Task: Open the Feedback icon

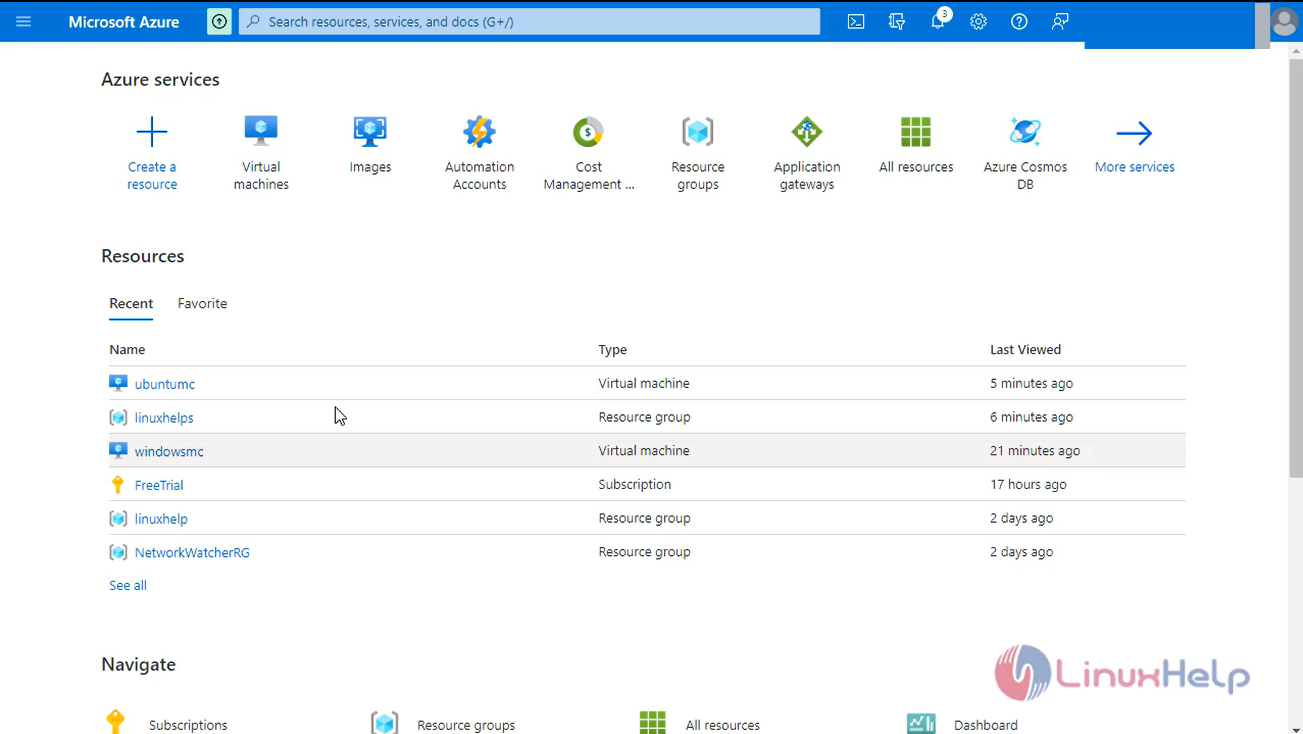Action: click(1060, 21)
